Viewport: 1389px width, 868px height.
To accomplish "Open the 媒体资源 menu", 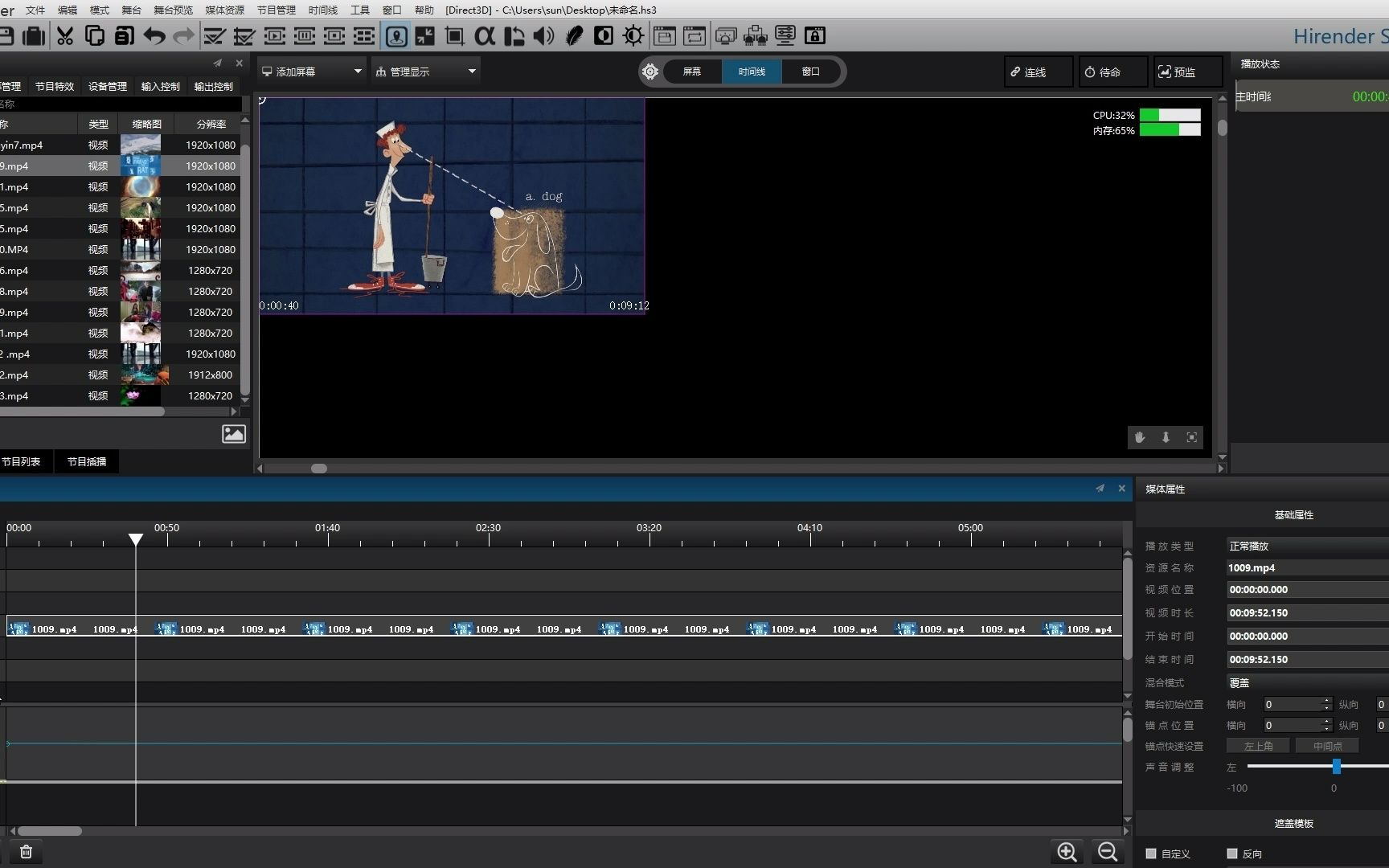I will (225, 10).
